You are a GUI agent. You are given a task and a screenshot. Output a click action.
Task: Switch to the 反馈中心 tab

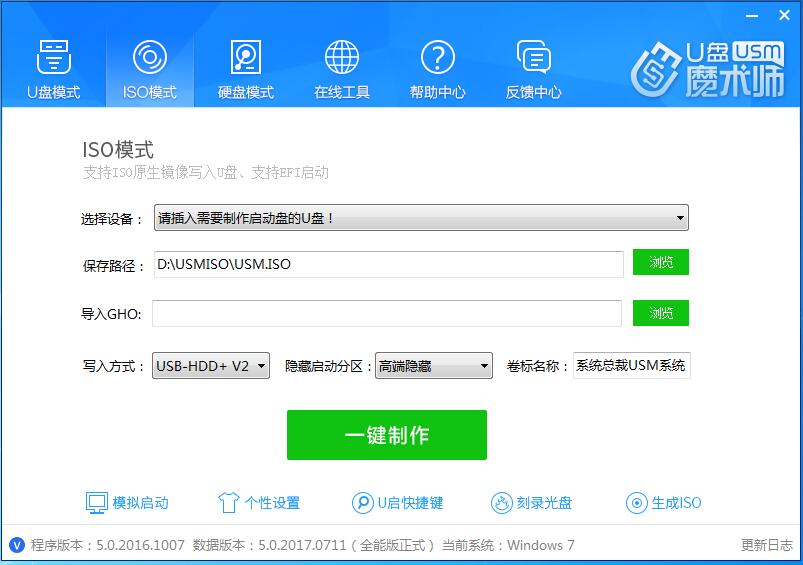pyautogui.click(x=533, y=66)
